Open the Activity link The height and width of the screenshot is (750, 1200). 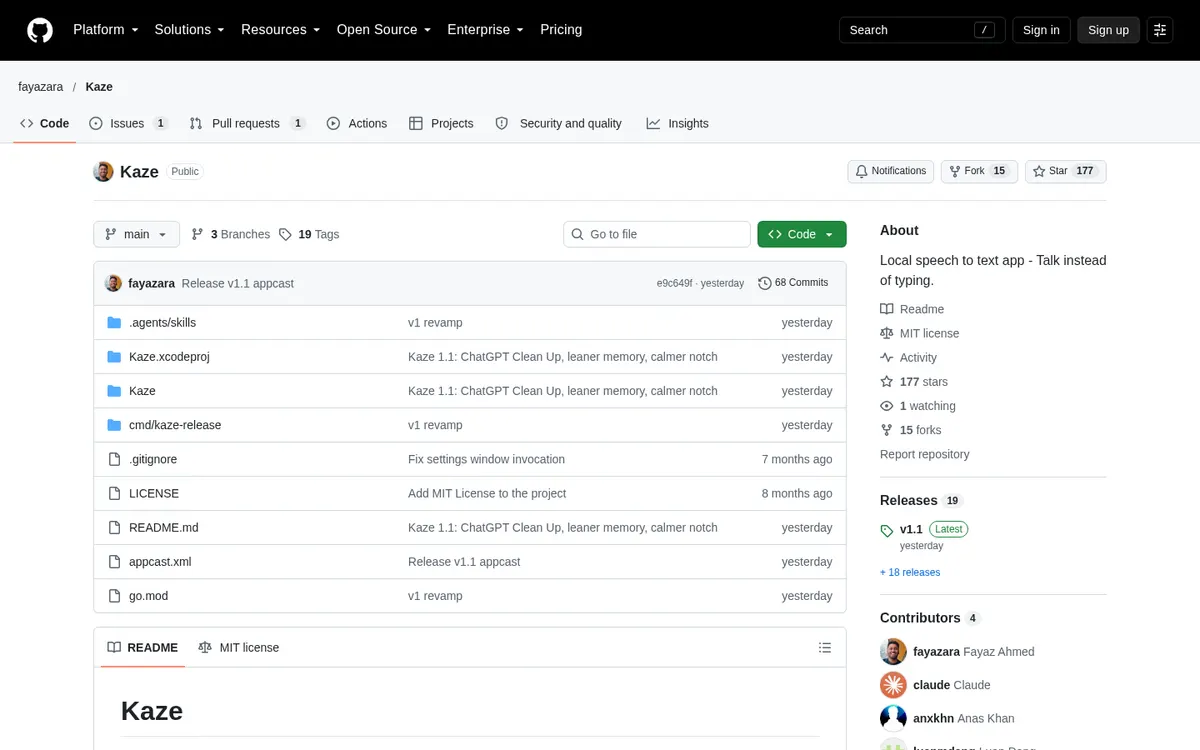click(909, 358)
